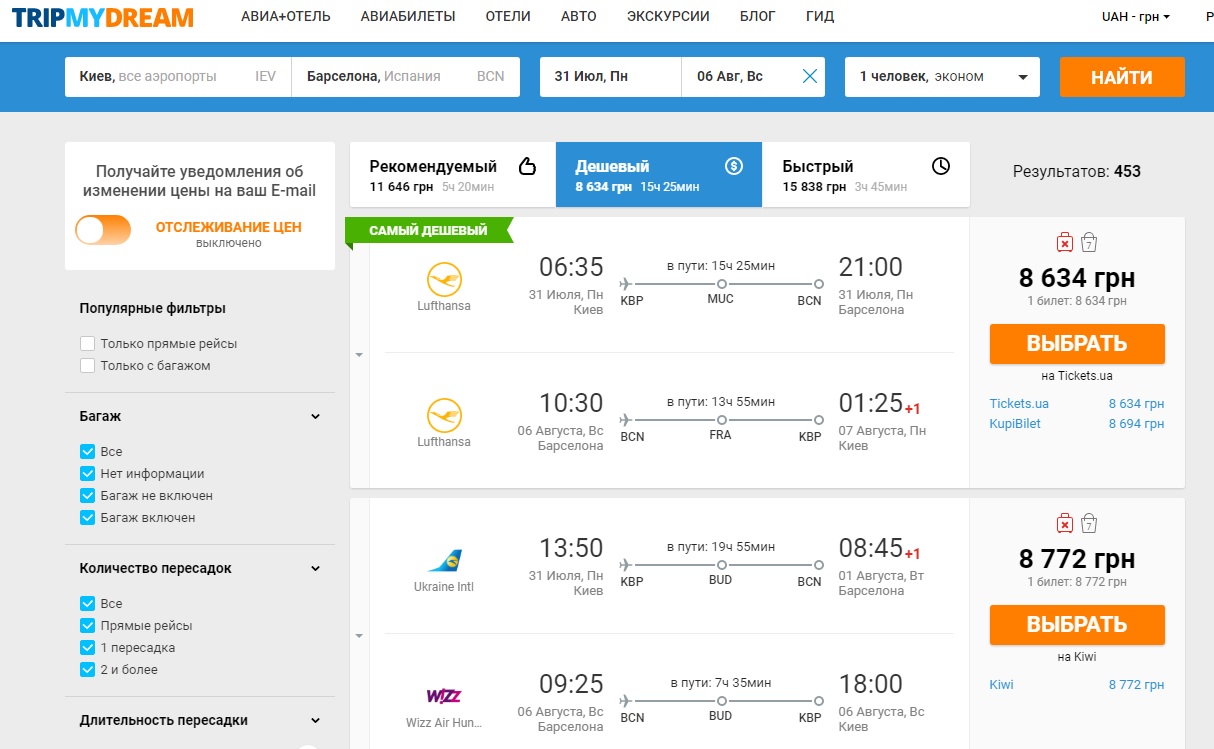This screenshot has width=1214, height=749.
Task: Click thumbs-up icon on Рекомендуемый tab
Action: coord(527,166)
